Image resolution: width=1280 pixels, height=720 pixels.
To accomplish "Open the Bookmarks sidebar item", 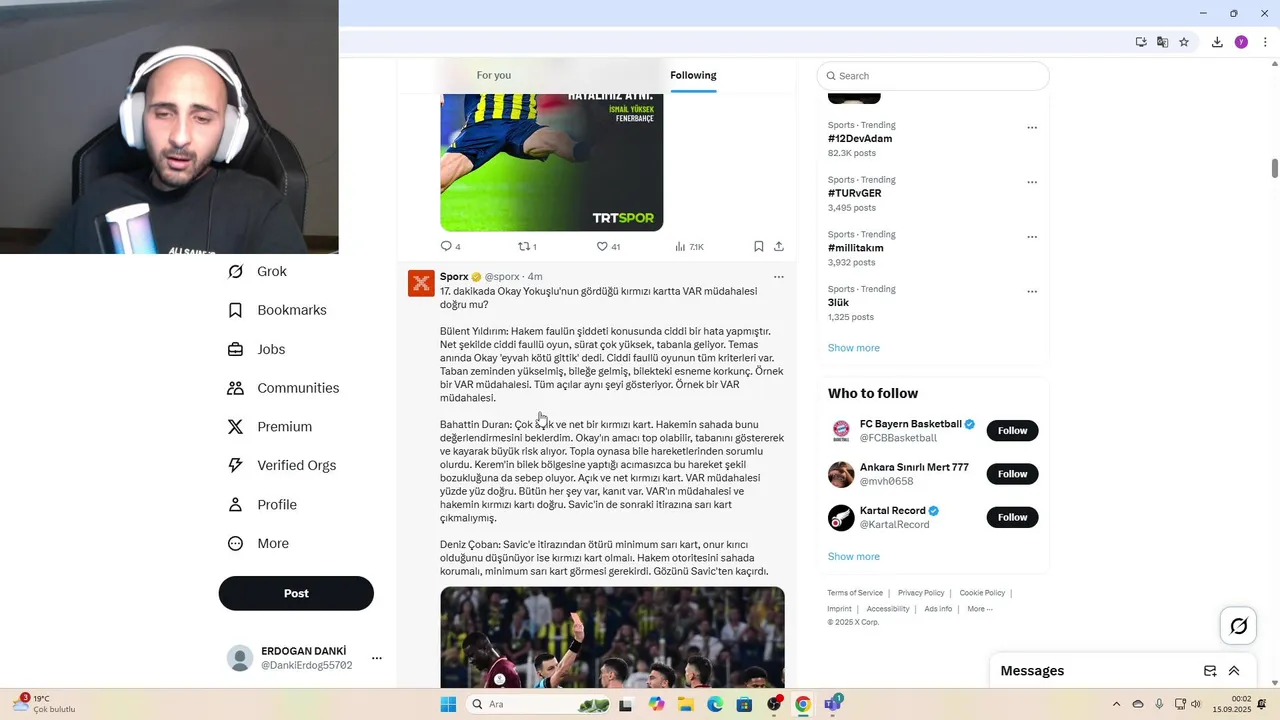I will click(277, 310).
